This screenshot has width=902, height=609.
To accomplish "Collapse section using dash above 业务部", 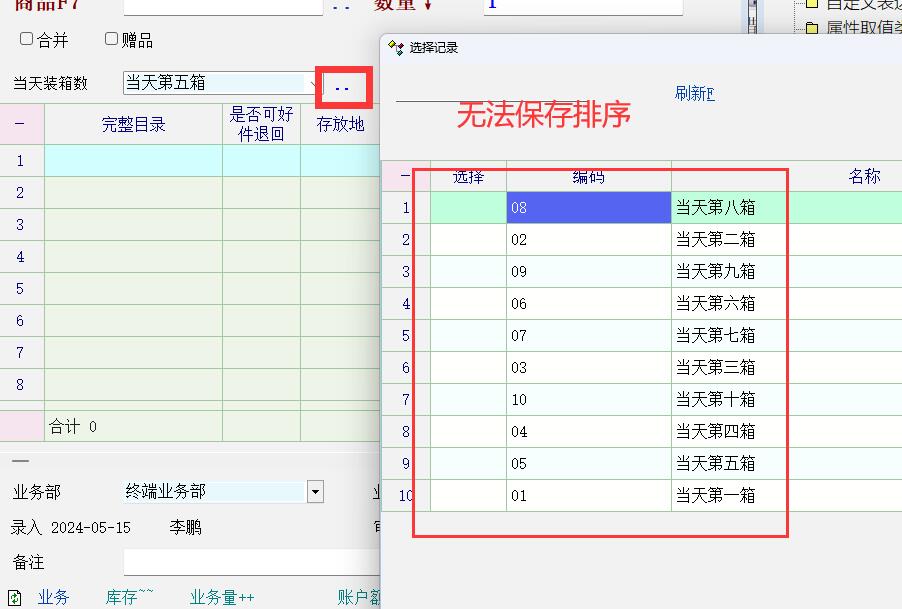I will pos(20,461).
